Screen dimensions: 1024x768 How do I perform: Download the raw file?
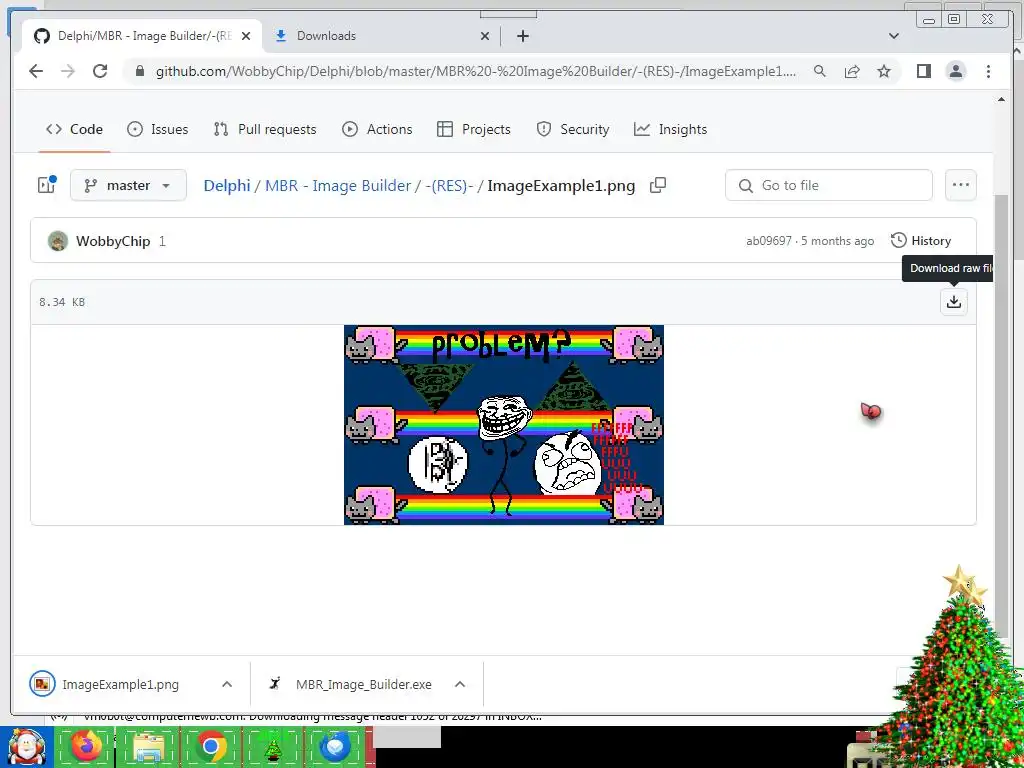coord(953,301)
